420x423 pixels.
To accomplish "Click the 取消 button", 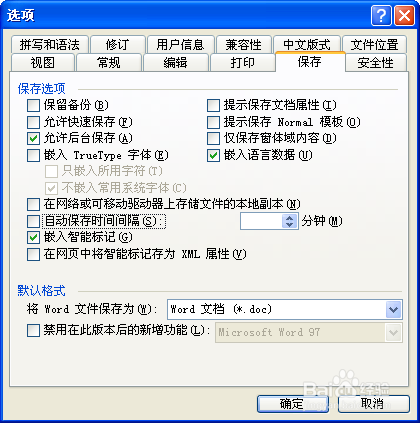I will tap(374, 404).
